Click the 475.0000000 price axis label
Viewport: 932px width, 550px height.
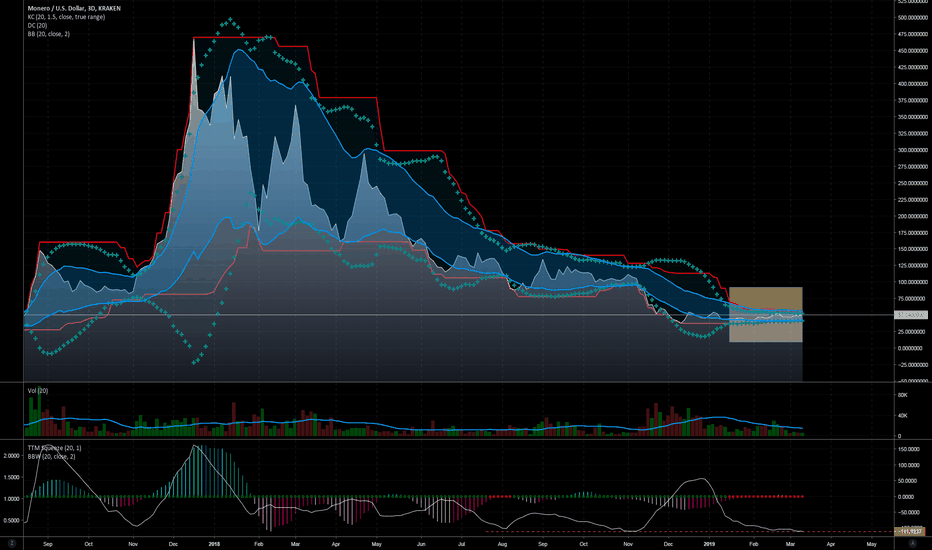912,34
